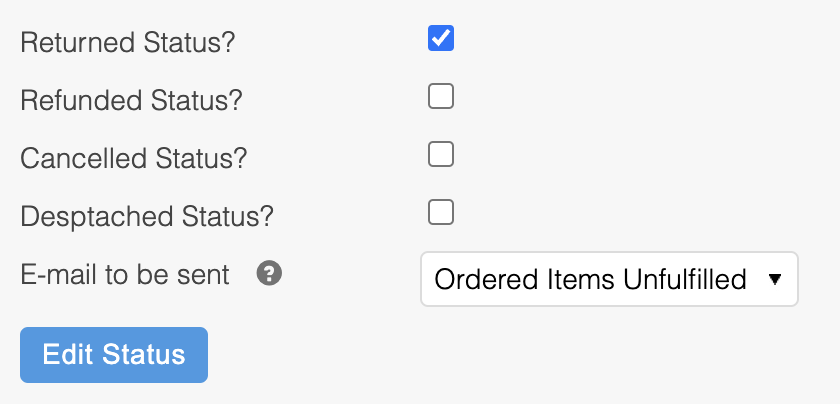840x404 pixels.
Task: Click the Desptached Status? label text
Action: tap(147, 216)
